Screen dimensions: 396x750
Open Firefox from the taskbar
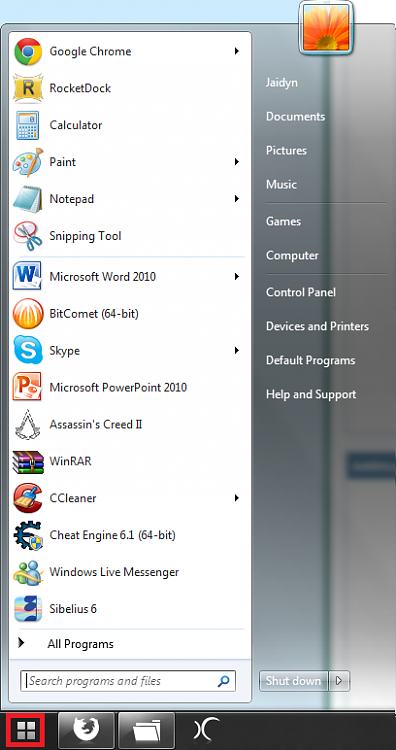tap(87, 730)
